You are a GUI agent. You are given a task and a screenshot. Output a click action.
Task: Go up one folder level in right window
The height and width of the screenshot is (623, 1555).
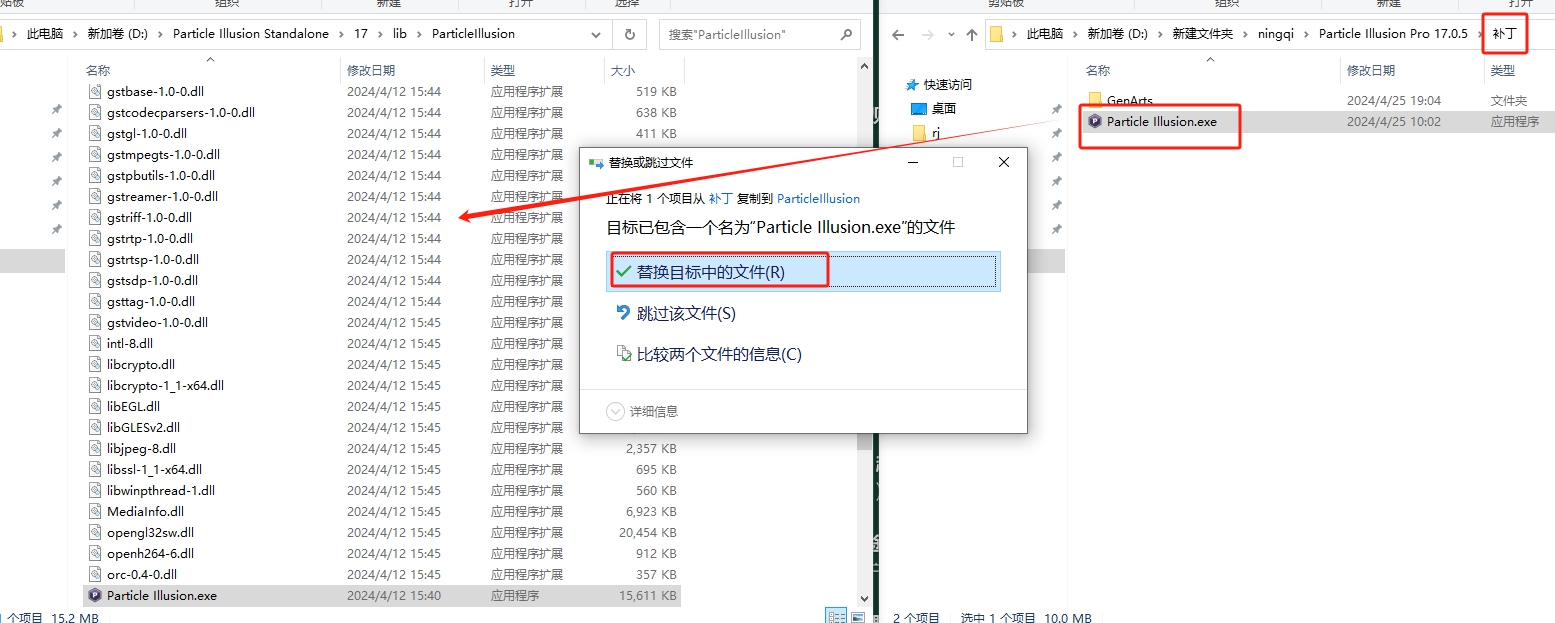tap(970, 34)
